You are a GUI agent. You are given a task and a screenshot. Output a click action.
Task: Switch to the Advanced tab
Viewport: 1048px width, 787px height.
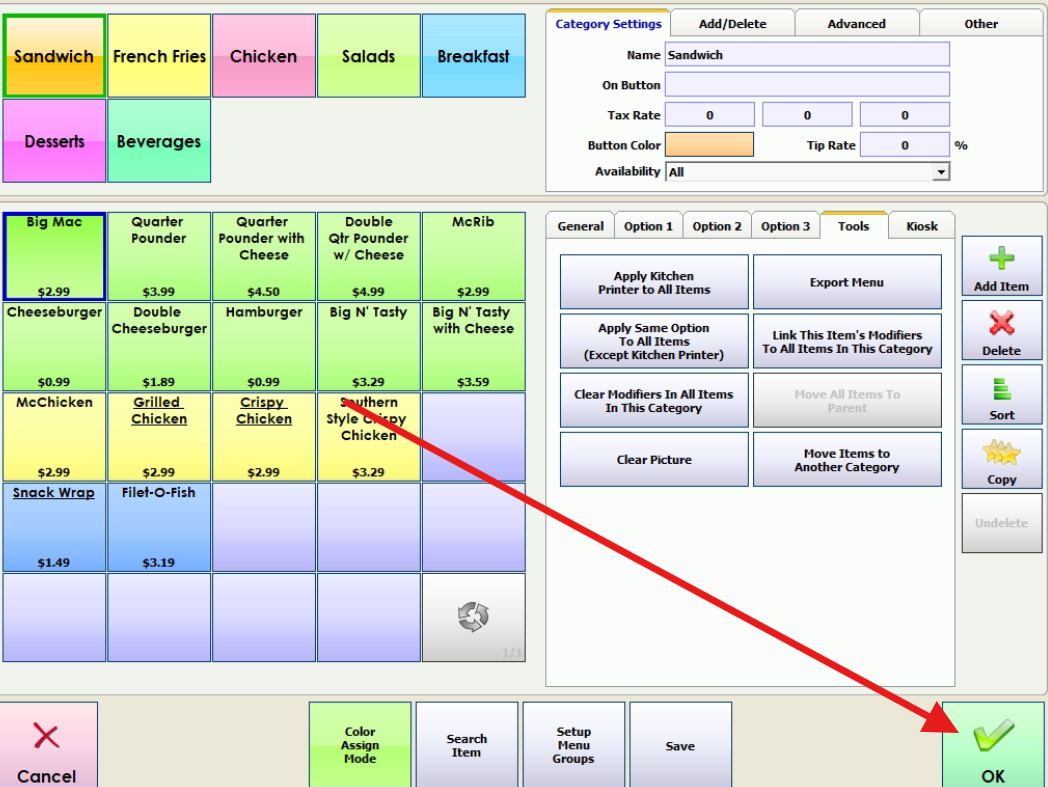(x=856, y=23)
